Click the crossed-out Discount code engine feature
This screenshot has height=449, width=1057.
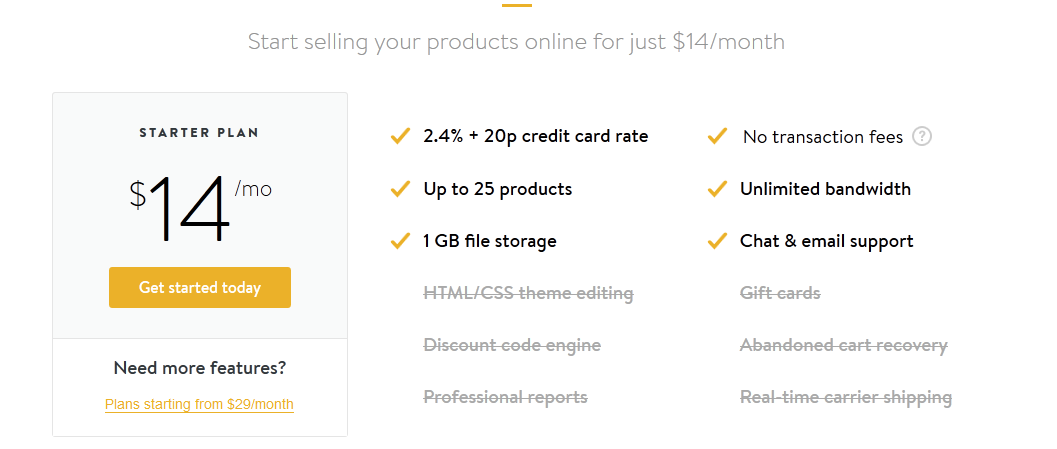pos(512,345)
